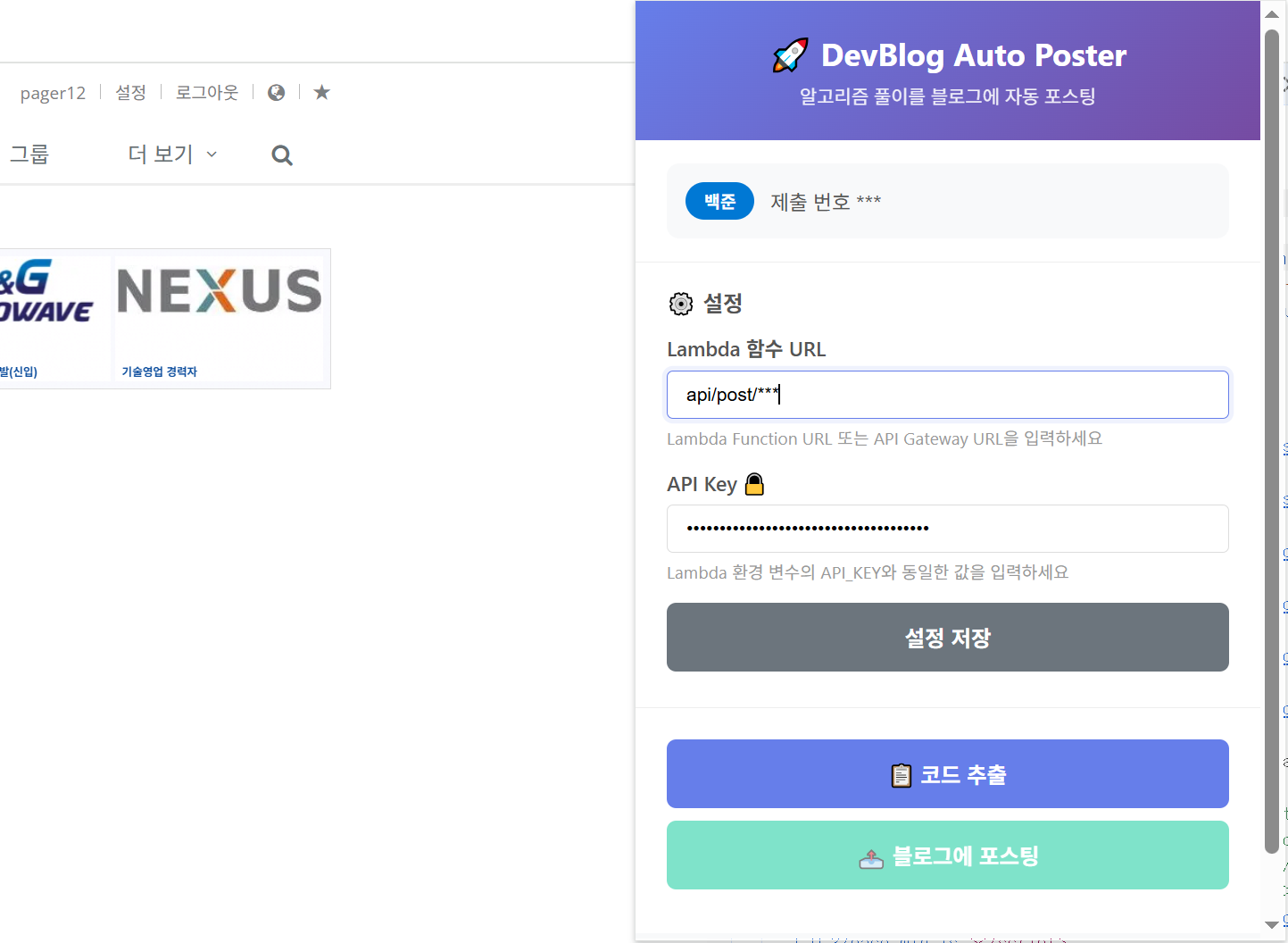This screenshot has width=1288, height=943.
Task: Click the rocket icon in the header
Action: click(x=791, y=55)
